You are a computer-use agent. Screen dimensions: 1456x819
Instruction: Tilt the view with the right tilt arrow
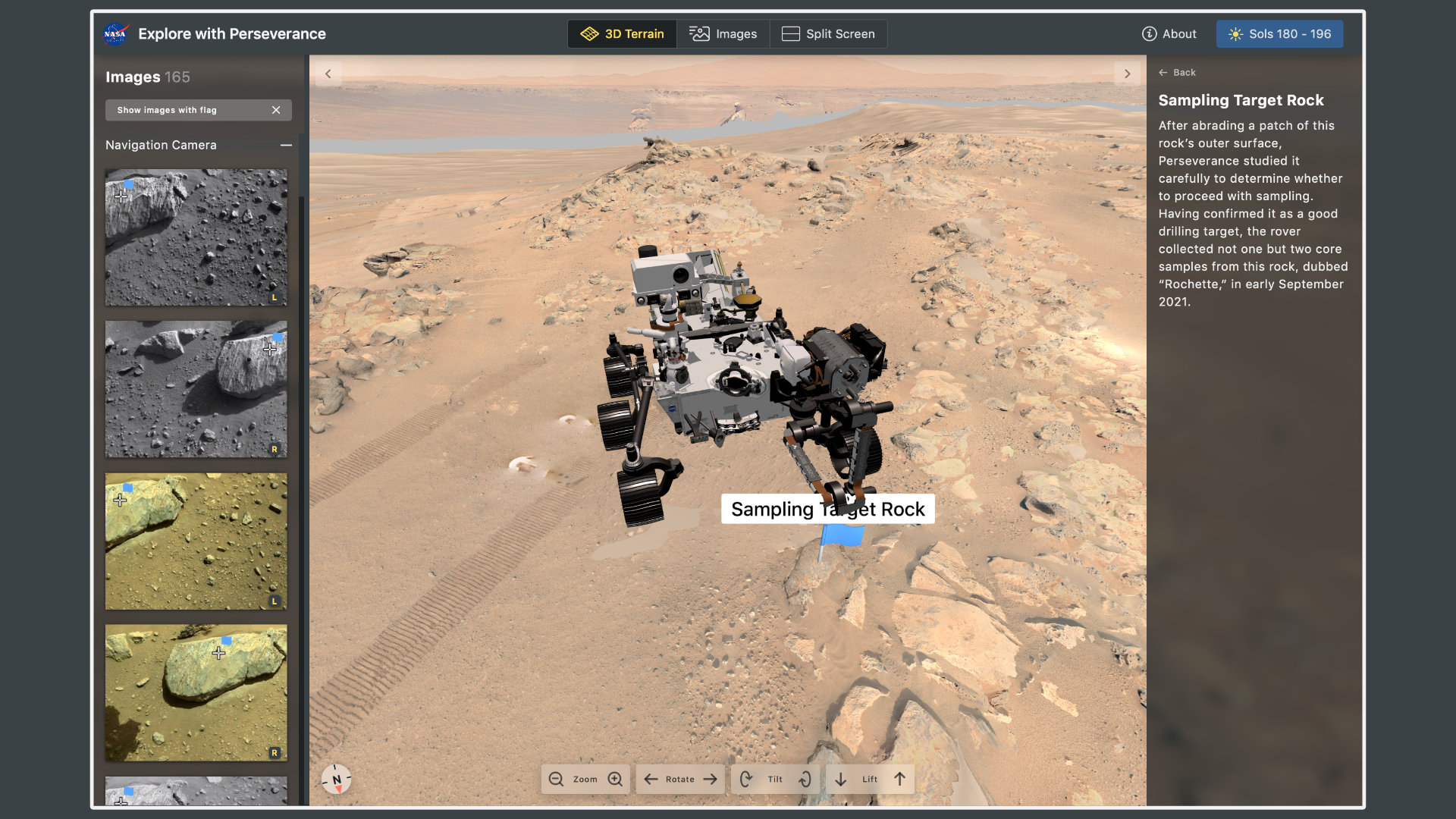pyautogui.click(x=805, y=779)
